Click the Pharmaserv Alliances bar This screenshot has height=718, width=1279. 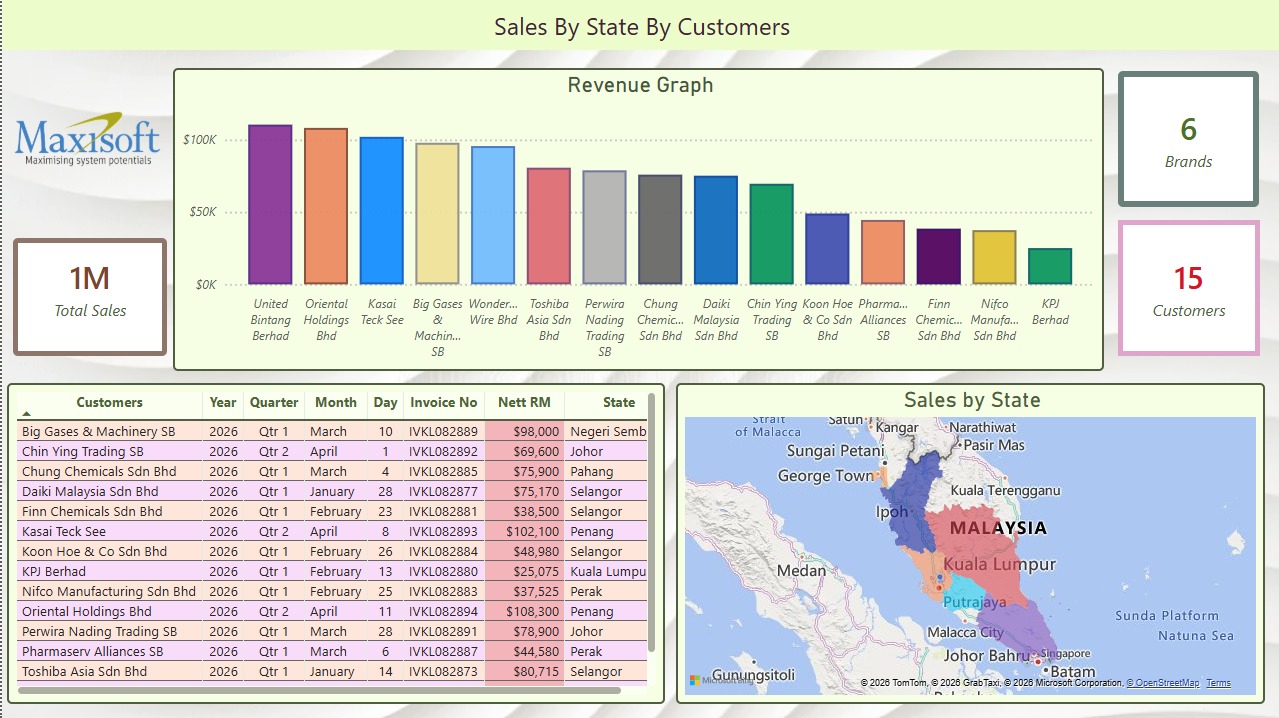(x=883, y=252)
